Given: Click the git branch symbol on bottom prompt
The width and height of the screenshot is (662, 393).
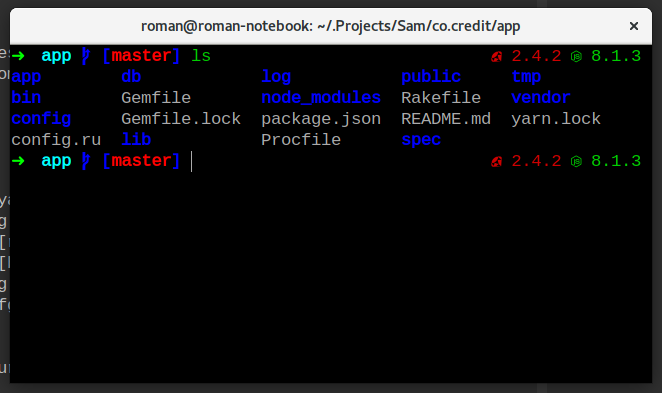Looking at the screenshot, I should 86,161.
